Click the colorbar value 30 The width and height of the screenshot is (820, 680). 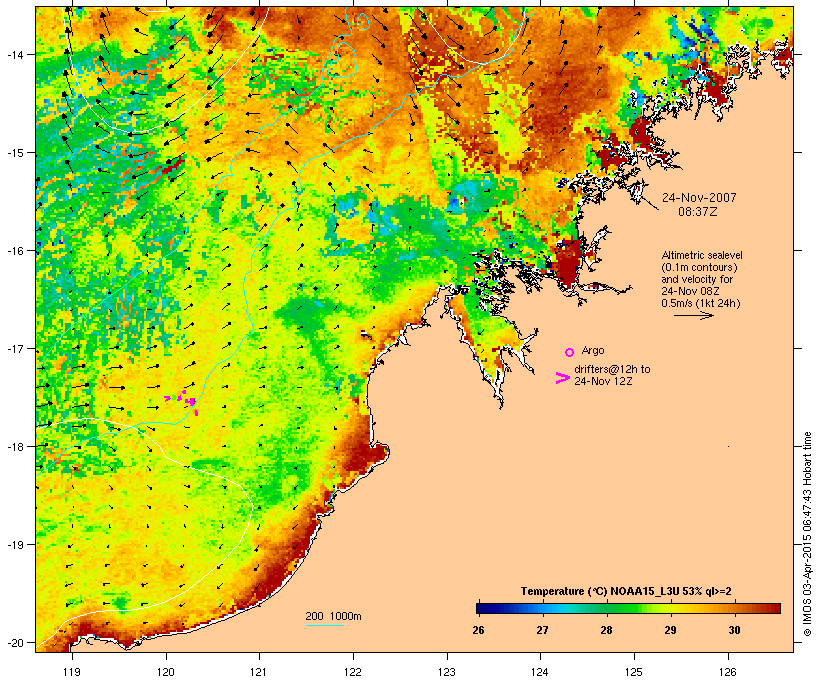pyautogui.click(x=734, y=630)
